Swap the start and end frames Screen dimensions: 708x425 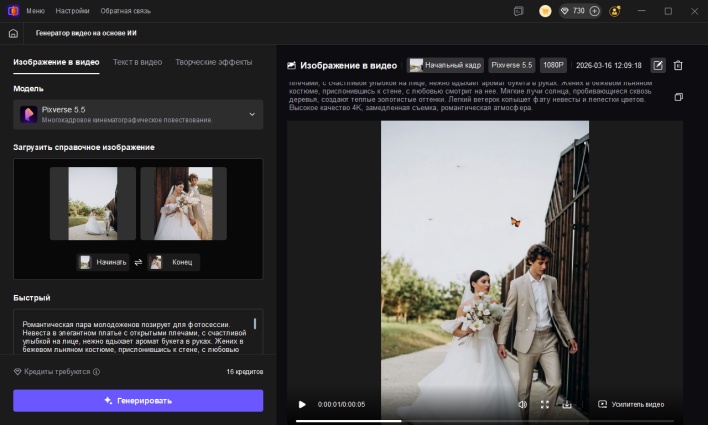click(x=138, y=262)
